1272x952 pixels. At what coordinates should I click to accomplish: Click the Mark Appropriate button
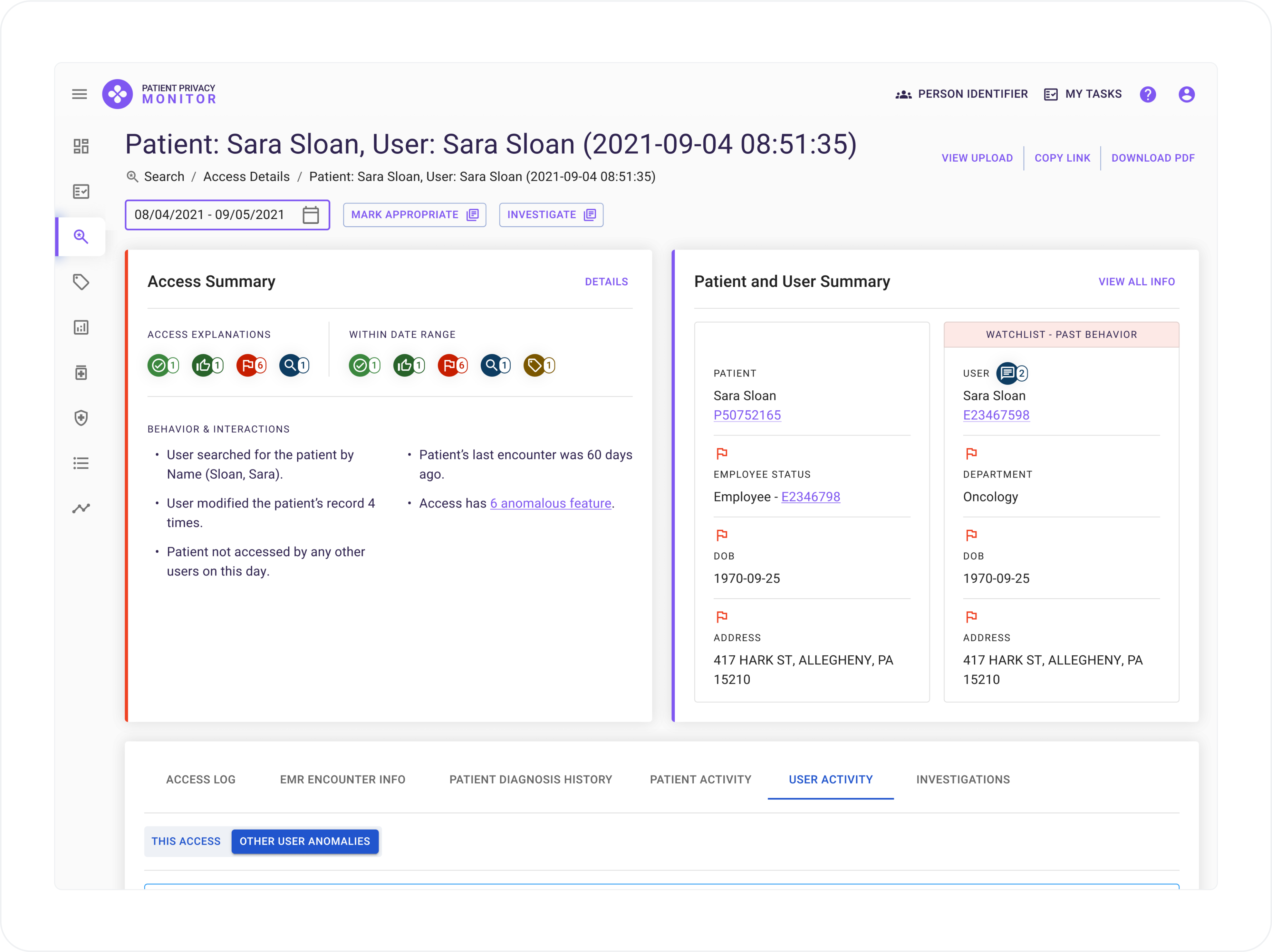tap(415, 215)
